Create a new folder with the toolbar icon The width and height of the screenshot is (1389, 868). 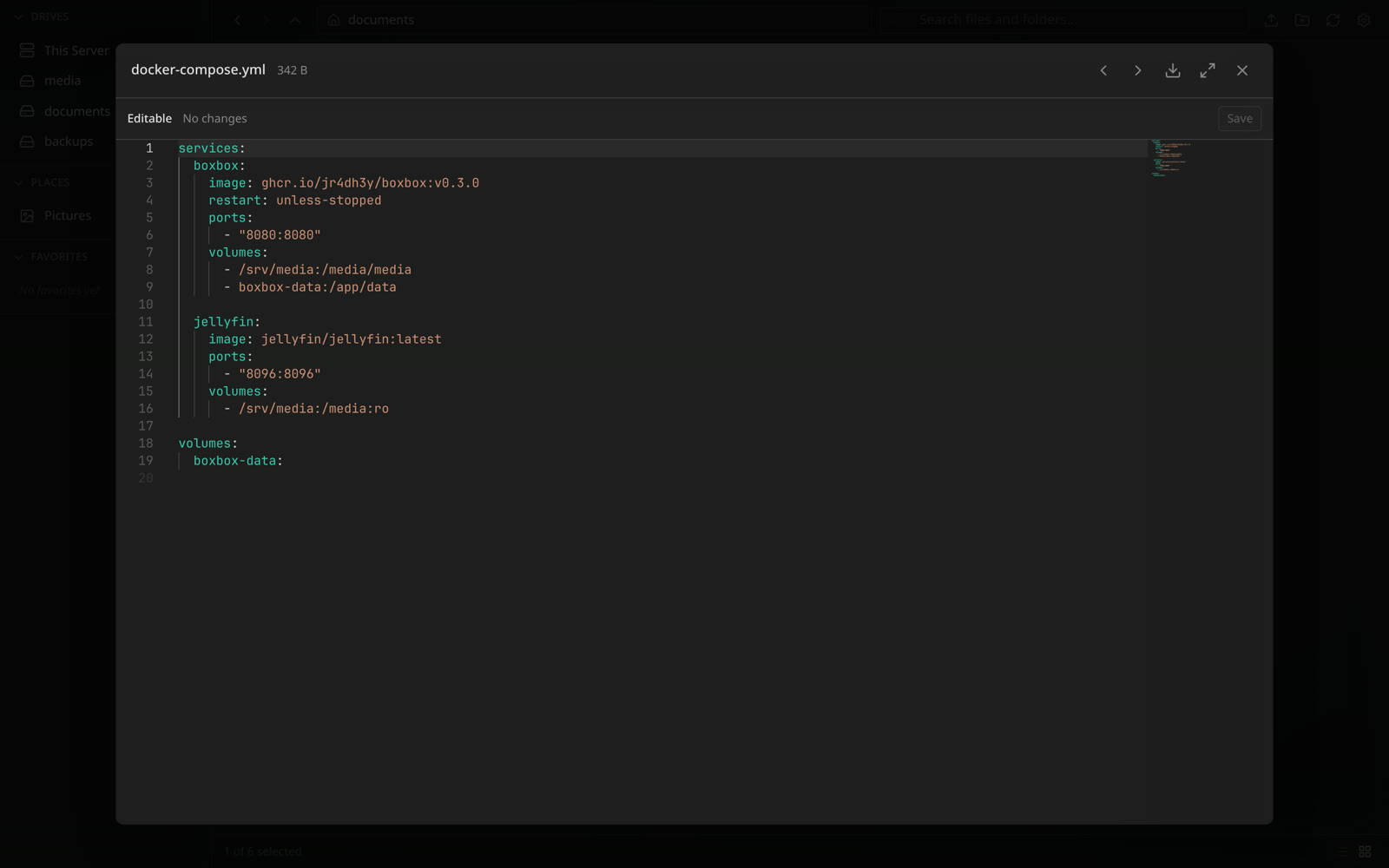pos(1302,20)
